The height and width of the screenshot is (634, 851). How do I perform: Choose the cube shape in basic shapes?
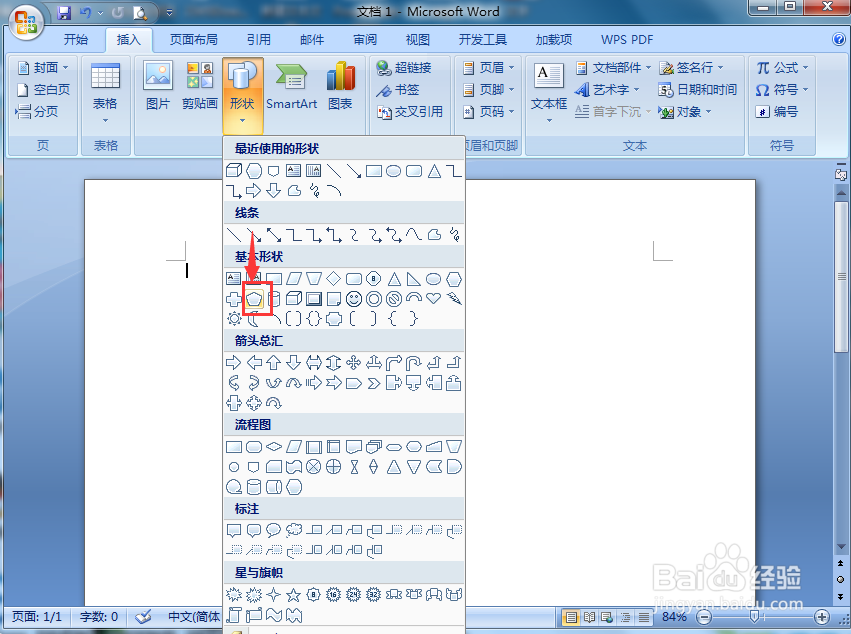point(294,299)
